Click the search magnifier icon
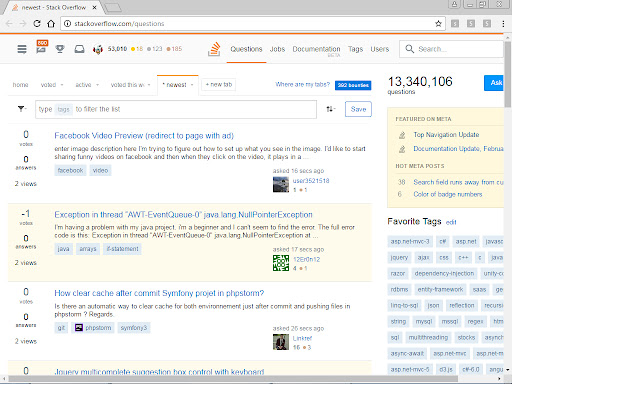The width and height of the screenshot is (640, 400). coord(409,49)
